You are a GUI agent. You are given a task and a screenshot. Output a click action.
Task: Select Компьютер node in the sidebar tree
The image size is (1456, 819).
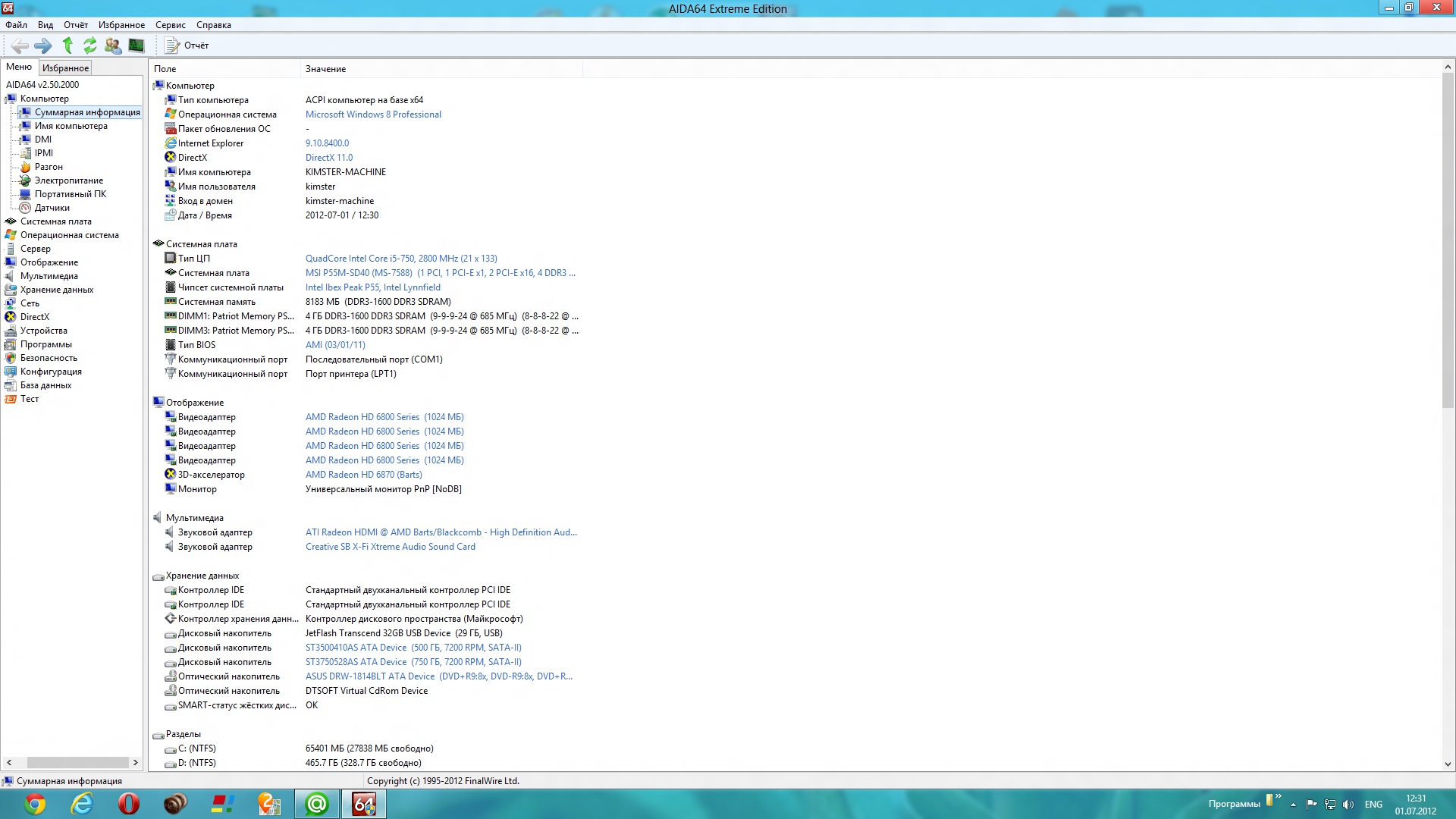coord(44,99)
